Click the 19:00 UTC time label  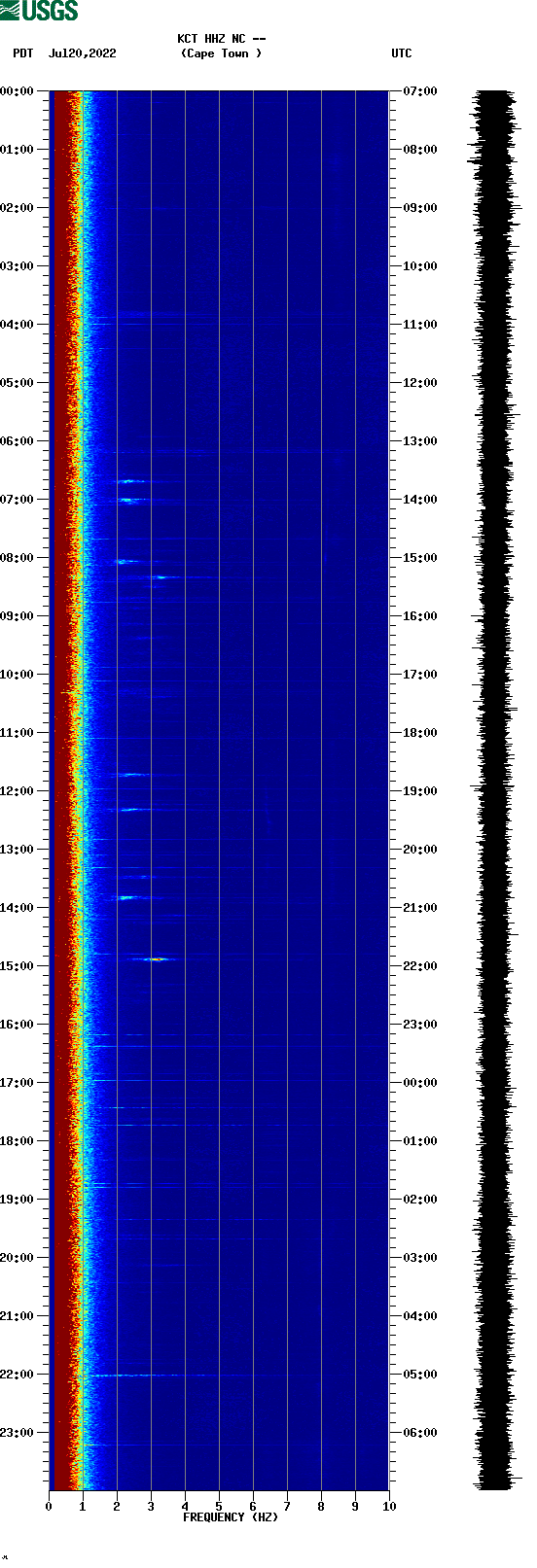coord(420,791)
